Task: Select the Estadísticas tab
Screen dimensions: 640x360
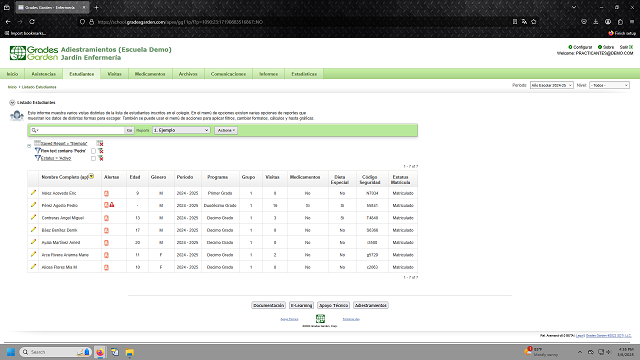Action: (304, 74)
